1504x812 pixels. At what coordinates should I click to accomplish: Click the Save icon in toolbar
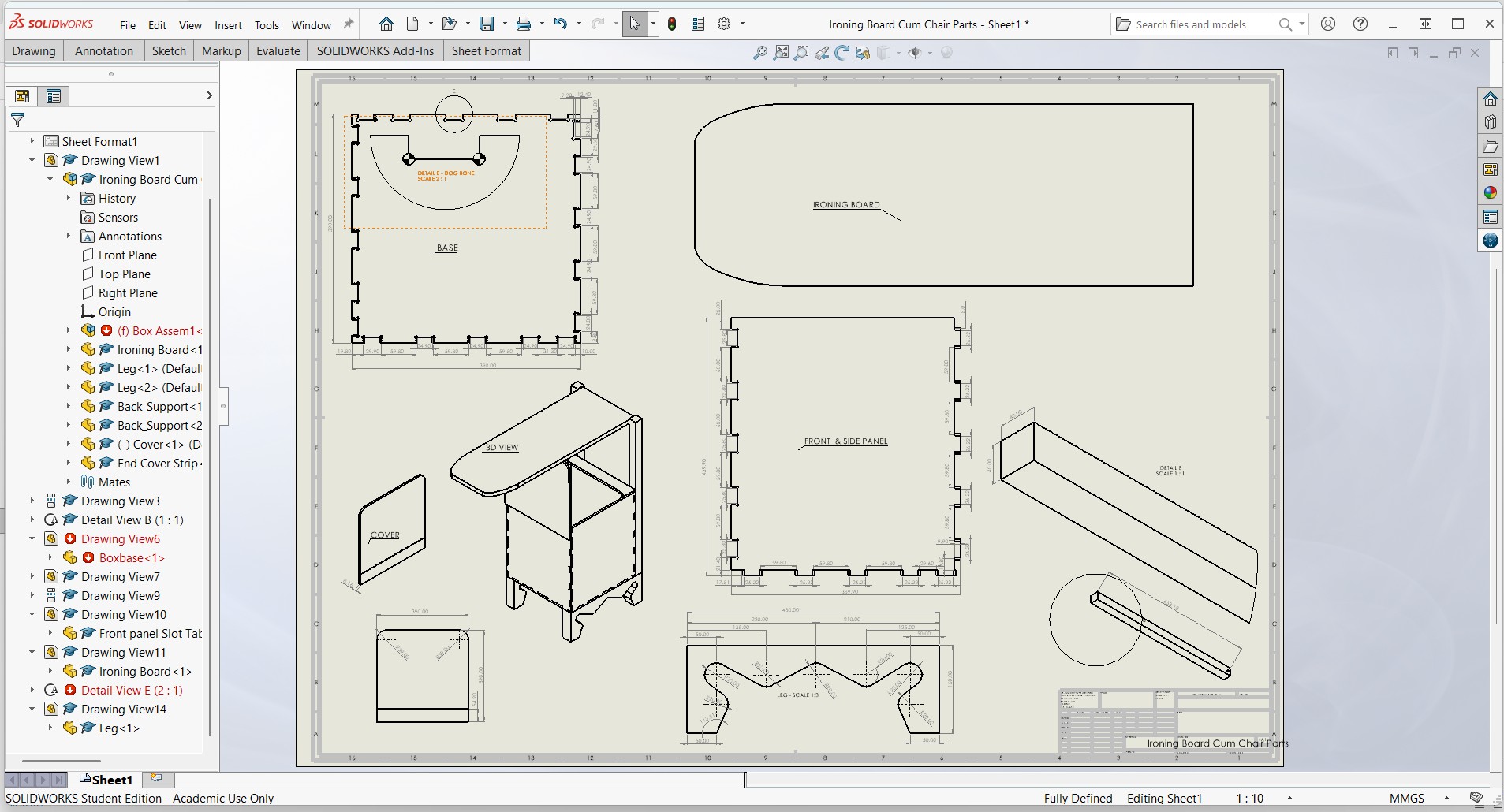click(487, 24)
